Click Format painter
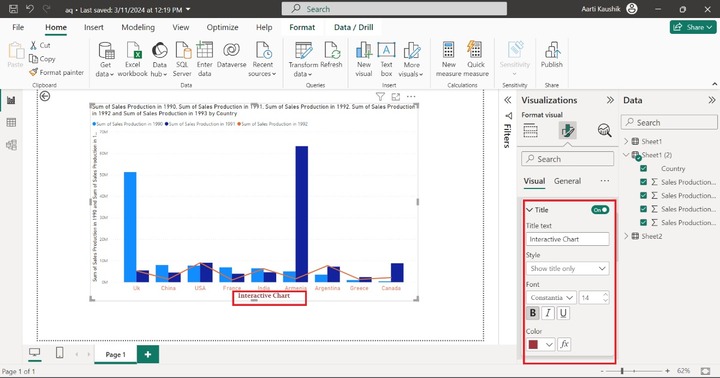Image resolution: width=720 pixels, height=378 pixels. pyautogui.click(x=56, y=72)
